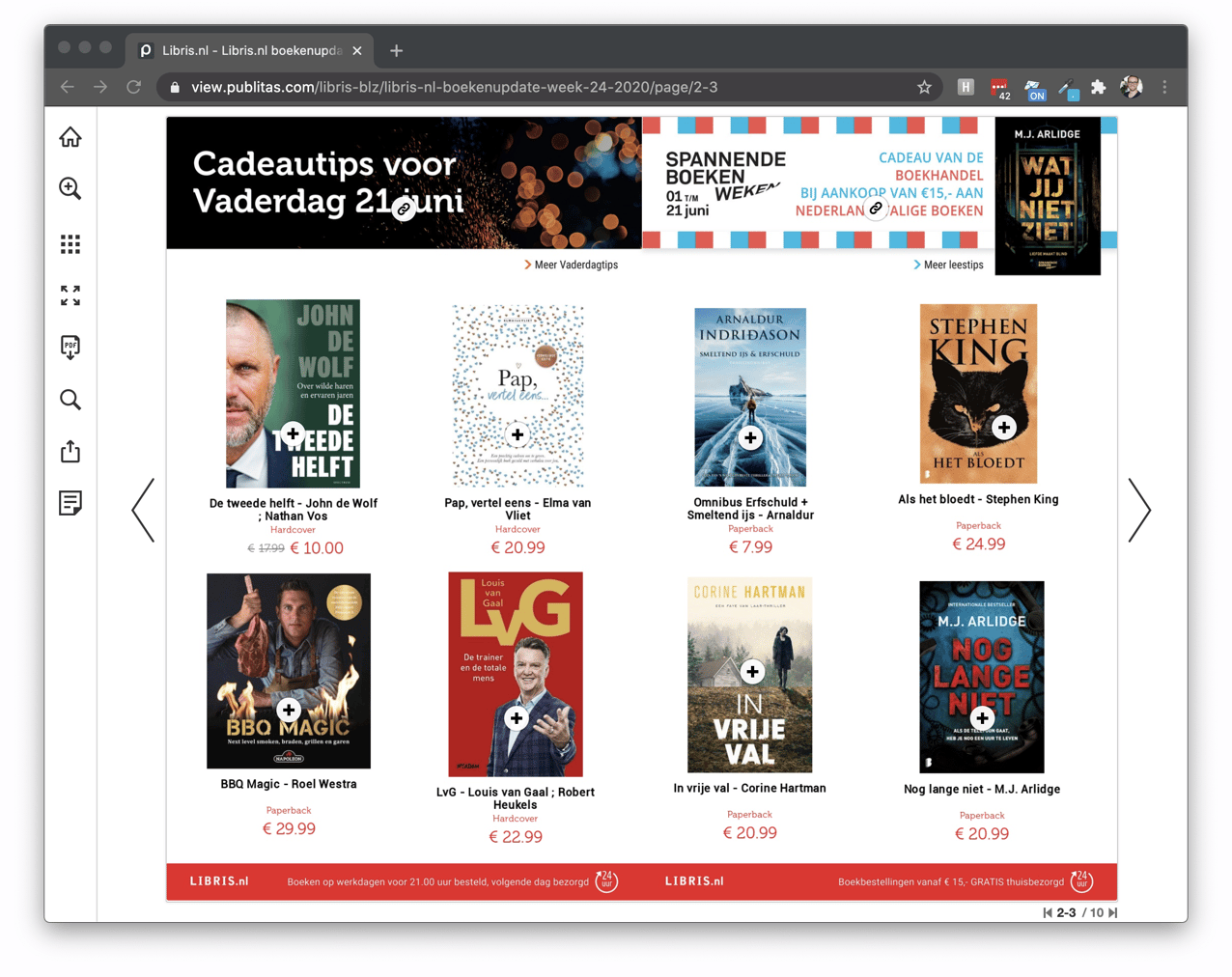Open the Chrome three-dot menu
This screenshot has width=1232, height=977.
pyautogui.click(x=1164, y=87)
